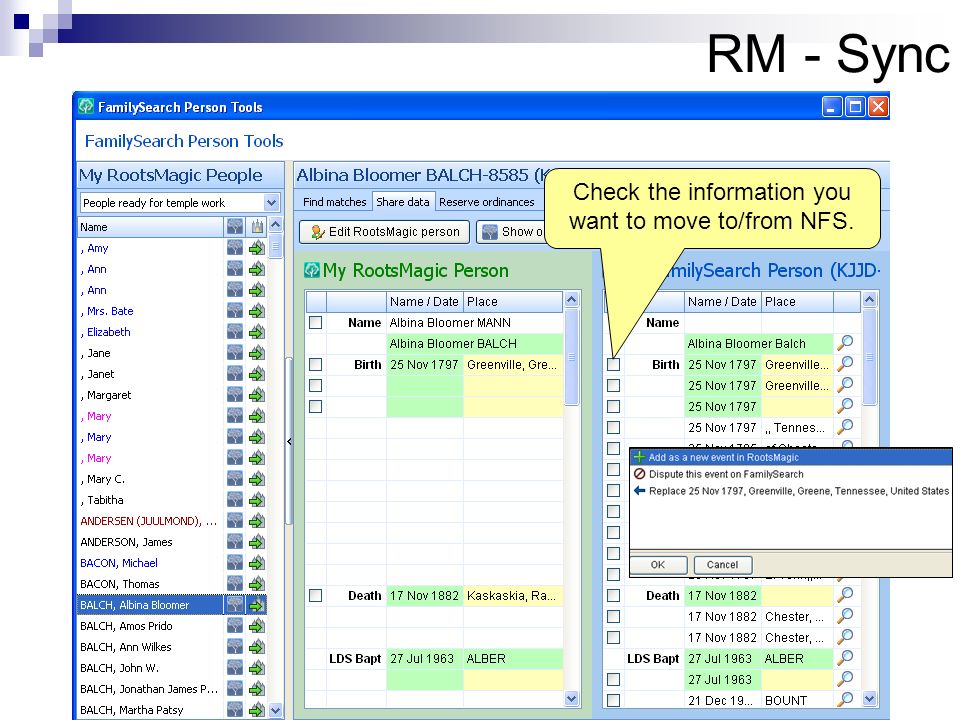Click the My RootsMagic Person scrollbar down arrow
This screenshot has width=960, height=720.
(571, 698)
